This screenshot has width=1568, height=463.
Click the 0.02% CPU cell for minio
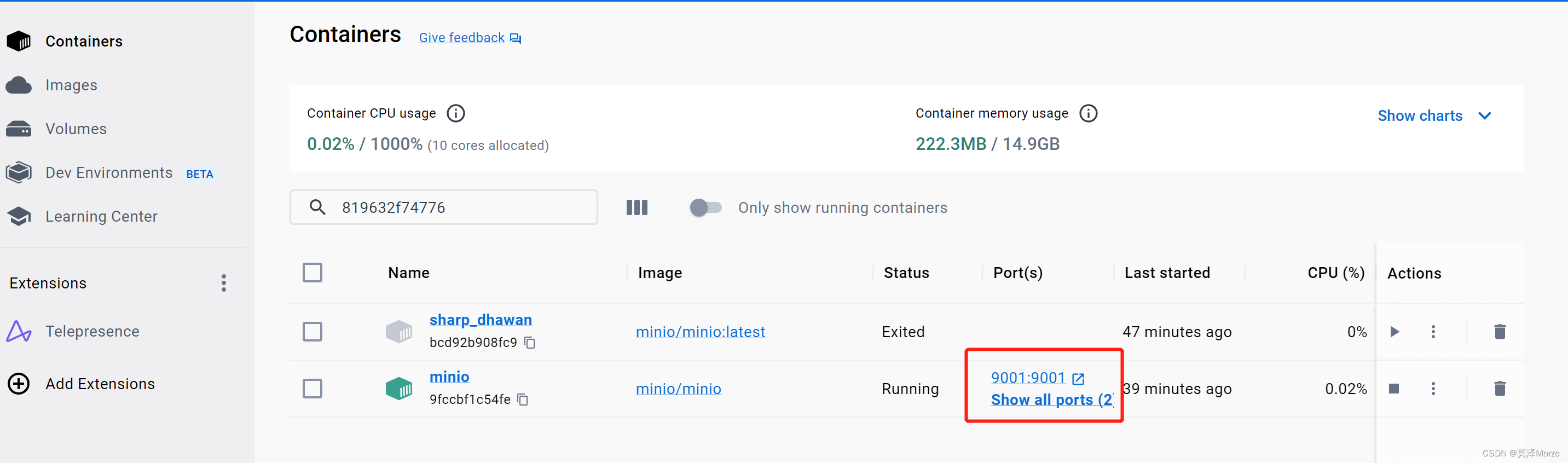1346,389
